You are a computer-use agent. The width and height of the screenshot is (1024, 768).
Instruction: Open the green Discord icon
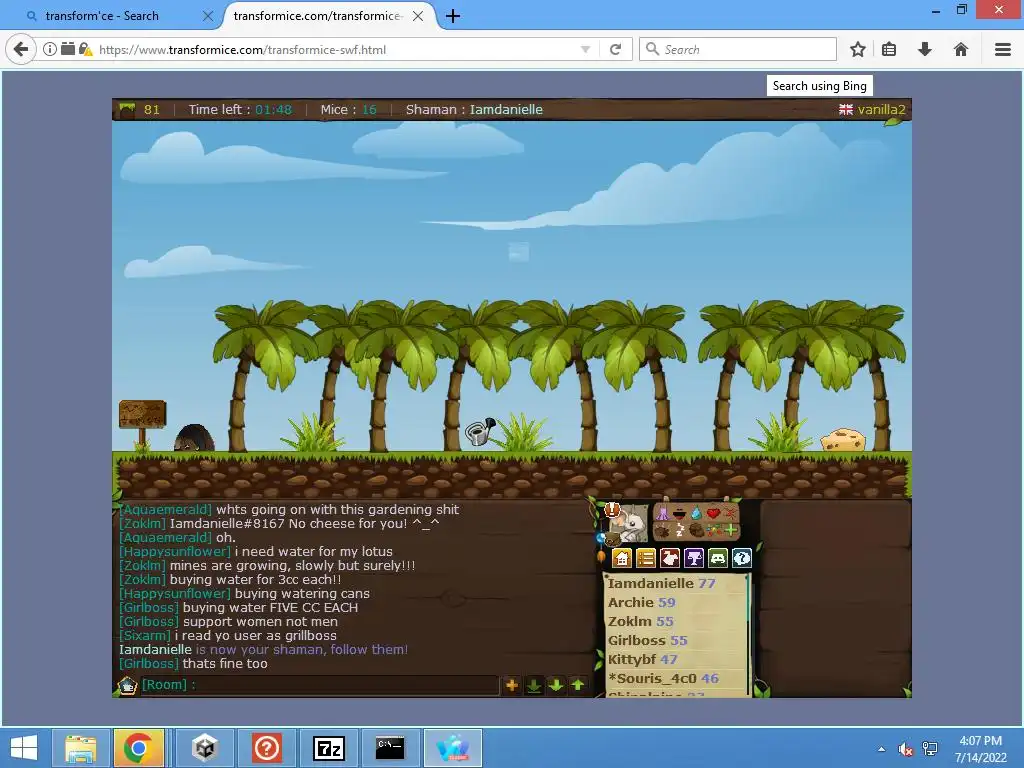[x=718, y=558]
